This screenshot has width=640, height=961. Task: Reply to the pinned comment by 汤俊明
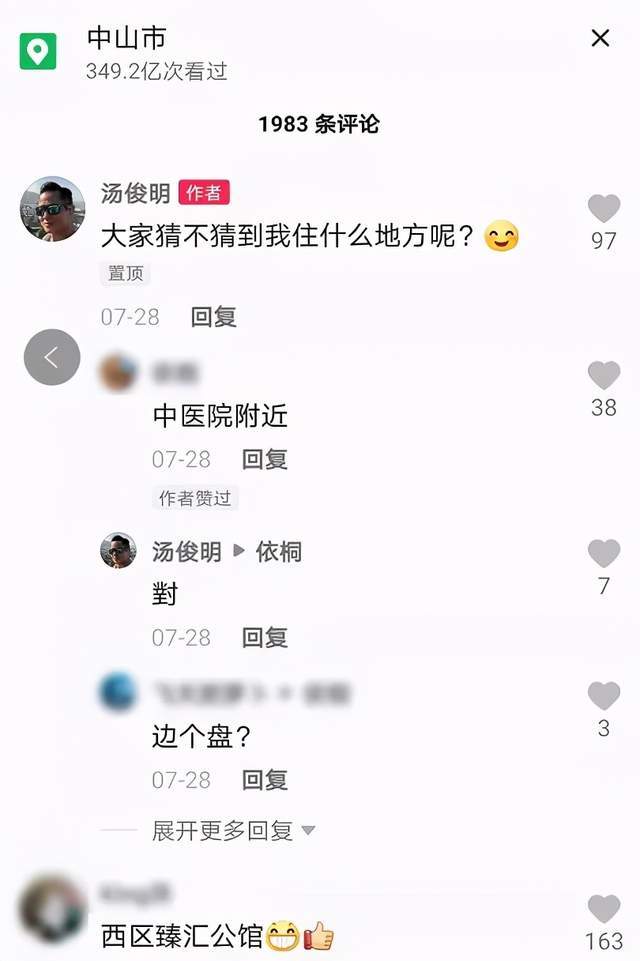pyautogui.click(x=213, y=317)
